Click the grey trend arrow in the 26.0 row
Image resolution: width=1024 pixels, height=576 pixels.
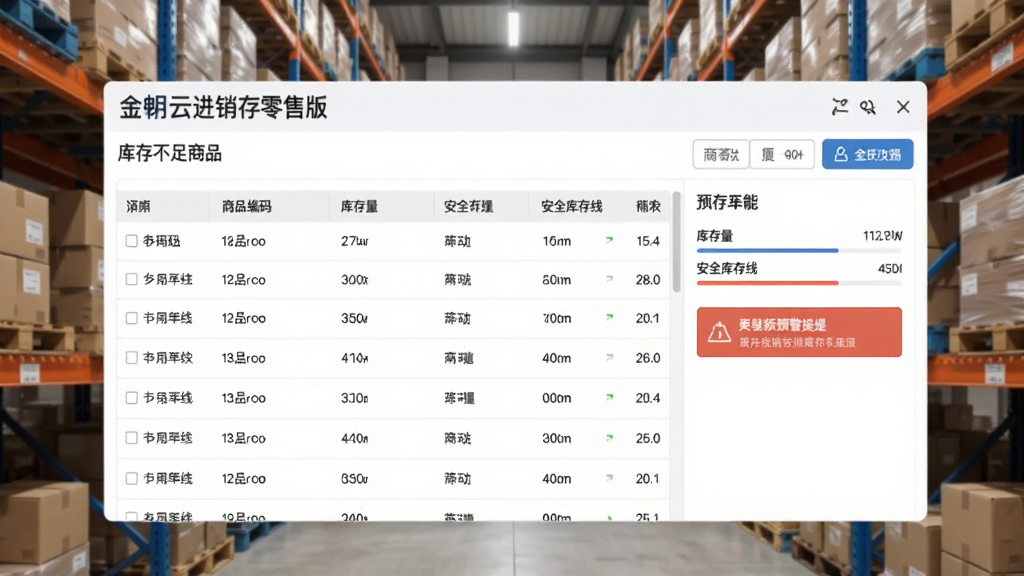[609, 357]
